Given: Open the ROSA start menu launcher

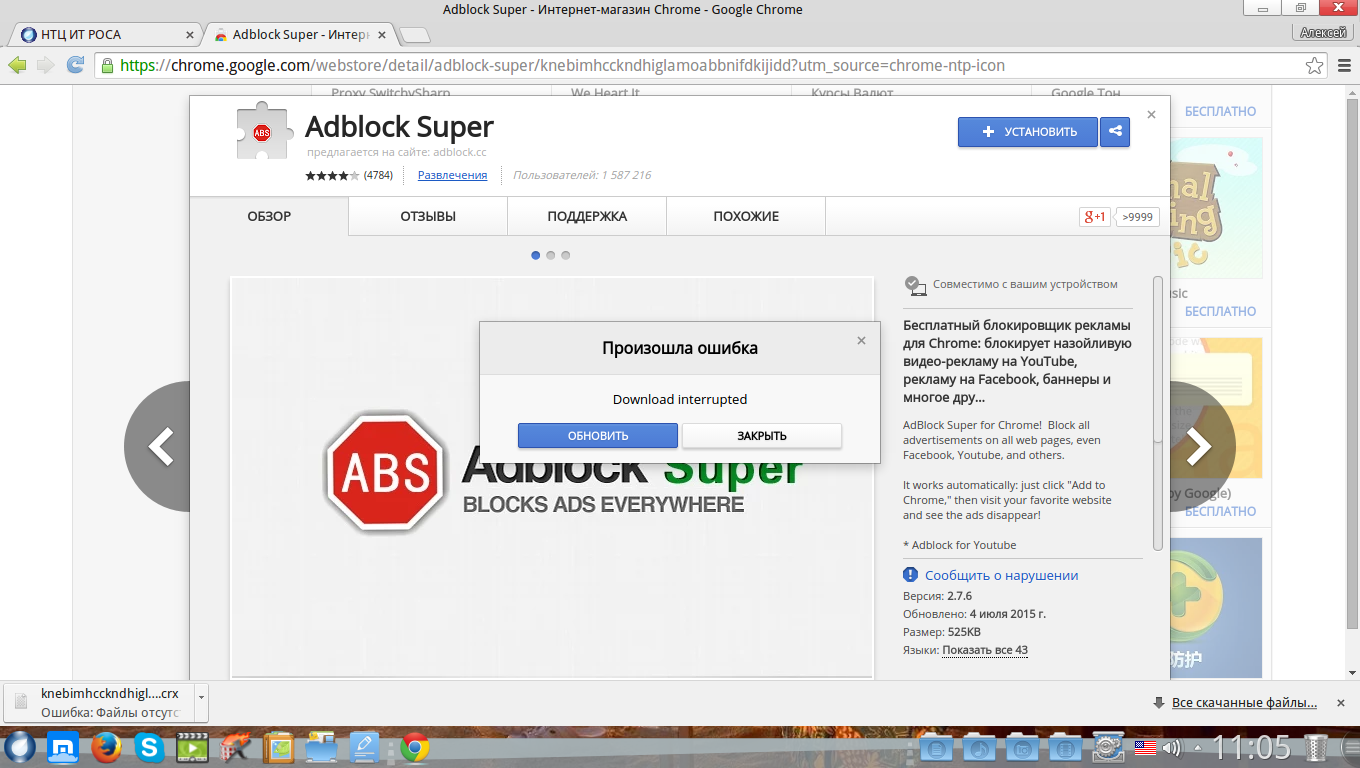Looking at the screenshot, I should [20, 747].
